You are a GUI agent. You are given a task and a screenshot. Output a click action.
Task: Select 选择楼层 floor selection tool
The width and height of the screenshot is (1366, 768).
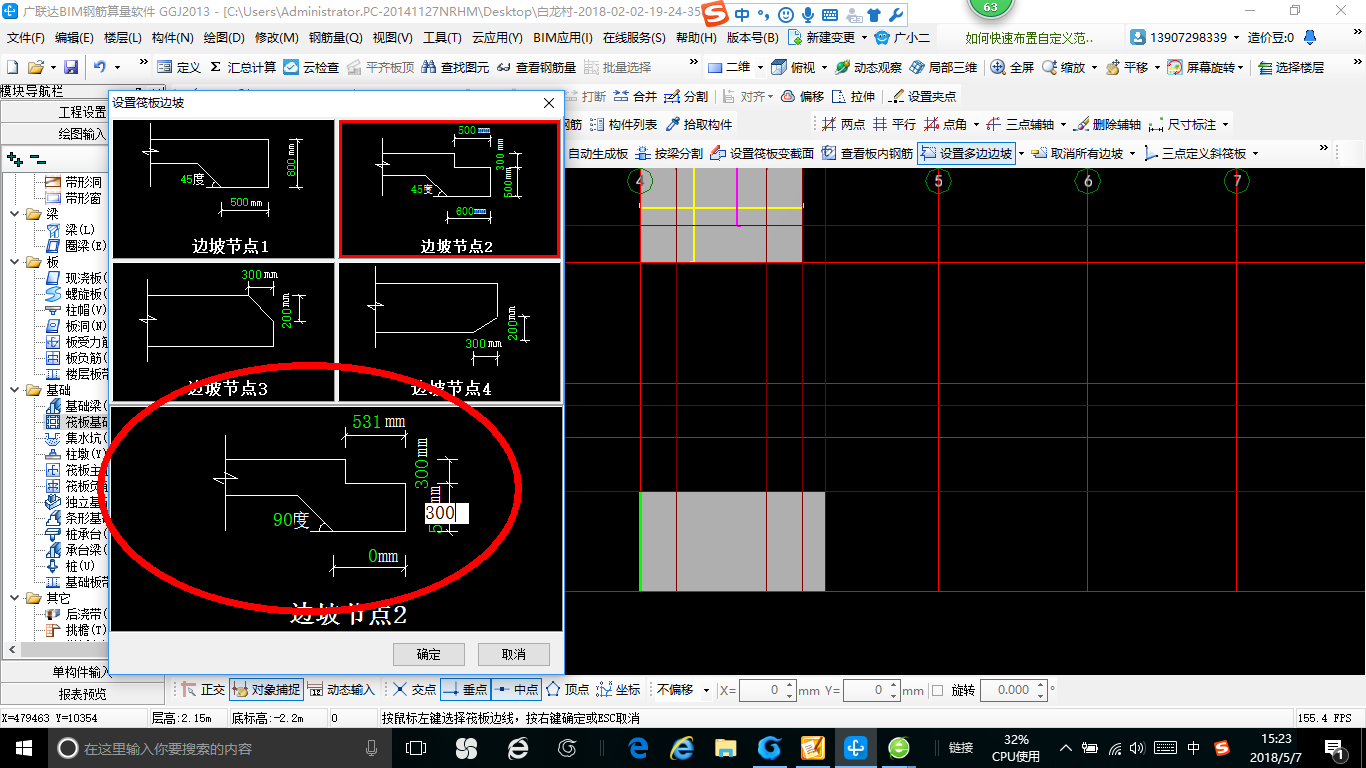1291,67
